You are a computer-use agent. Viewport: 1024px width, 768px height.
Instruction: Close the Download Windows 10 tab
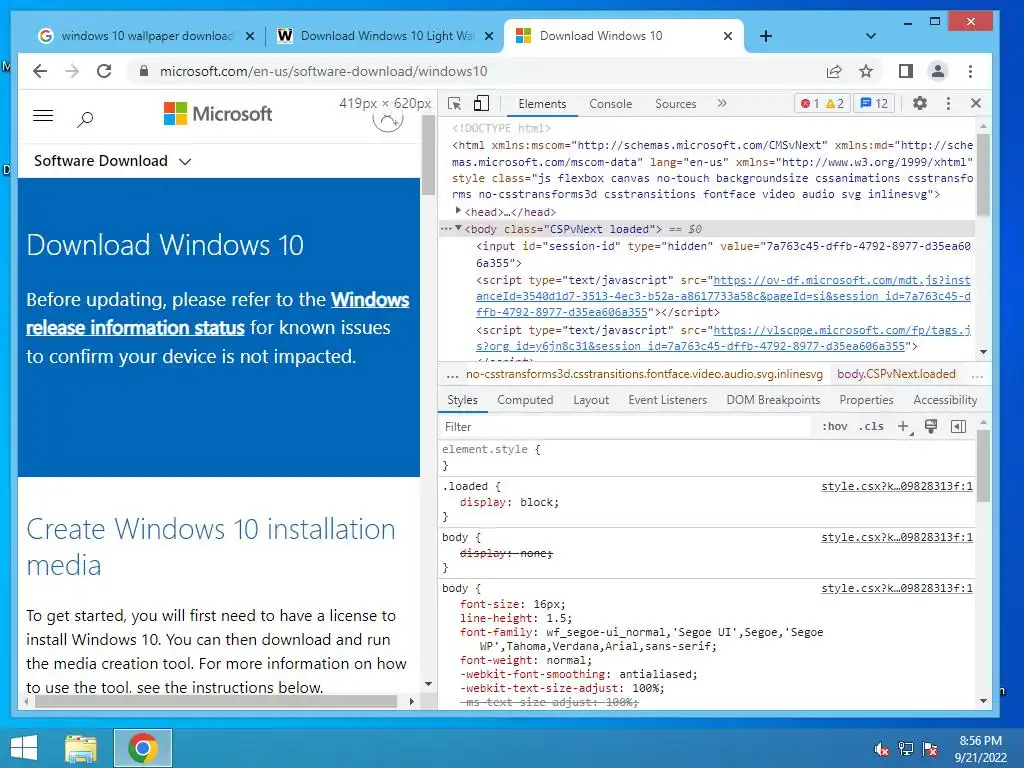click(x=728, y=36)
